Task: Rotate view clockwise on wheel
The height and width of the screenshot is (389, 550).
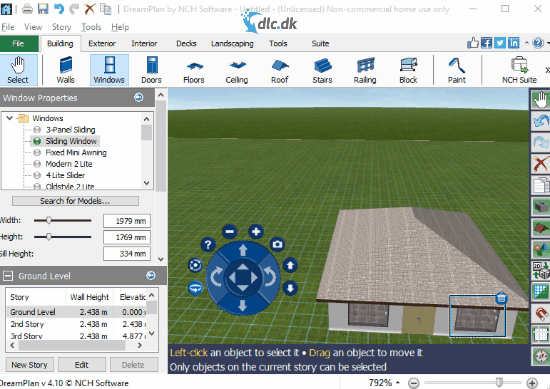Action: 216,277
